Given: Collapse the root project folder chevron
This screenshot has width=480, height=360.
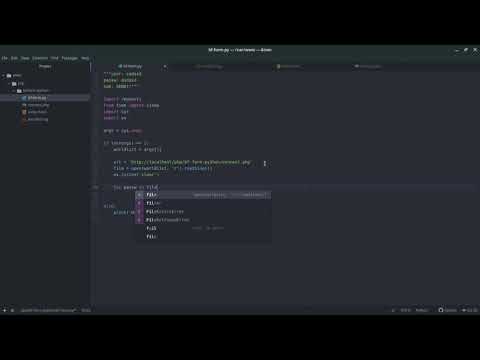Looking at the screenshot, I should tap(3, 76).
